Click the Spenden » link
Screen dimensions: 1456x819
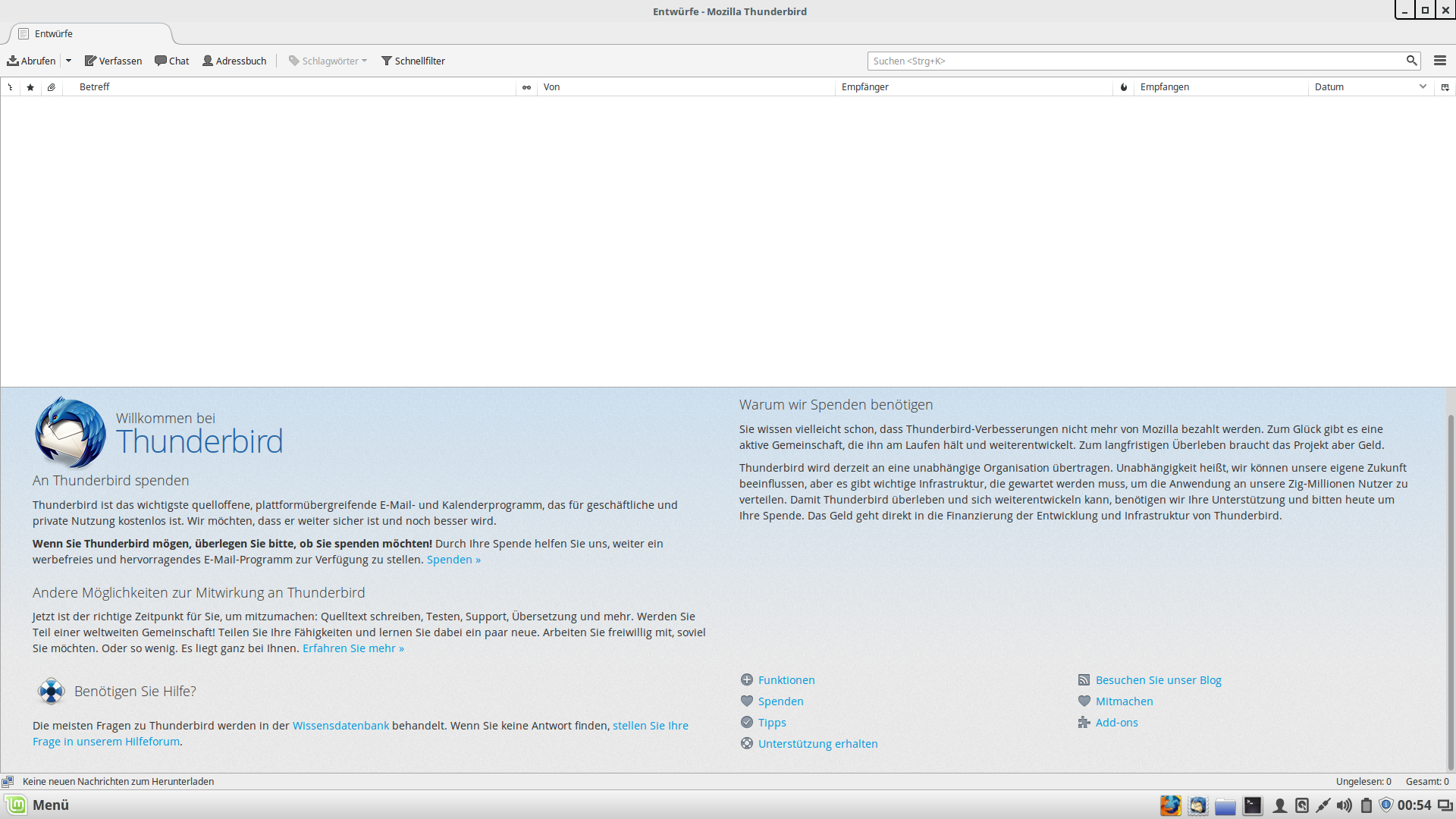[453, 560]
